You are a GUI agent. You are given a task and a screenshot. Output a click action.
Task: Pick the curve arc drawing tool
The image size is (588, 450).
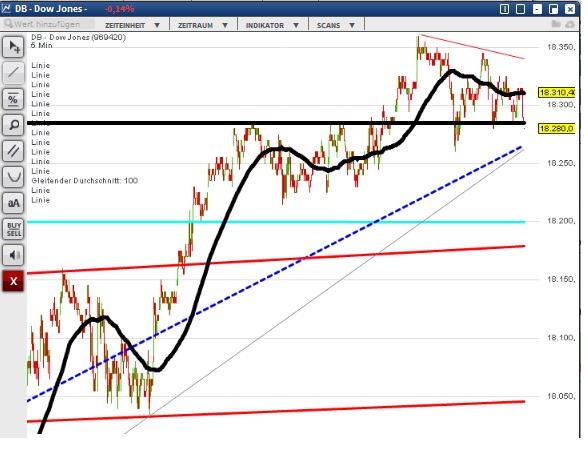[x=14, y=177]
